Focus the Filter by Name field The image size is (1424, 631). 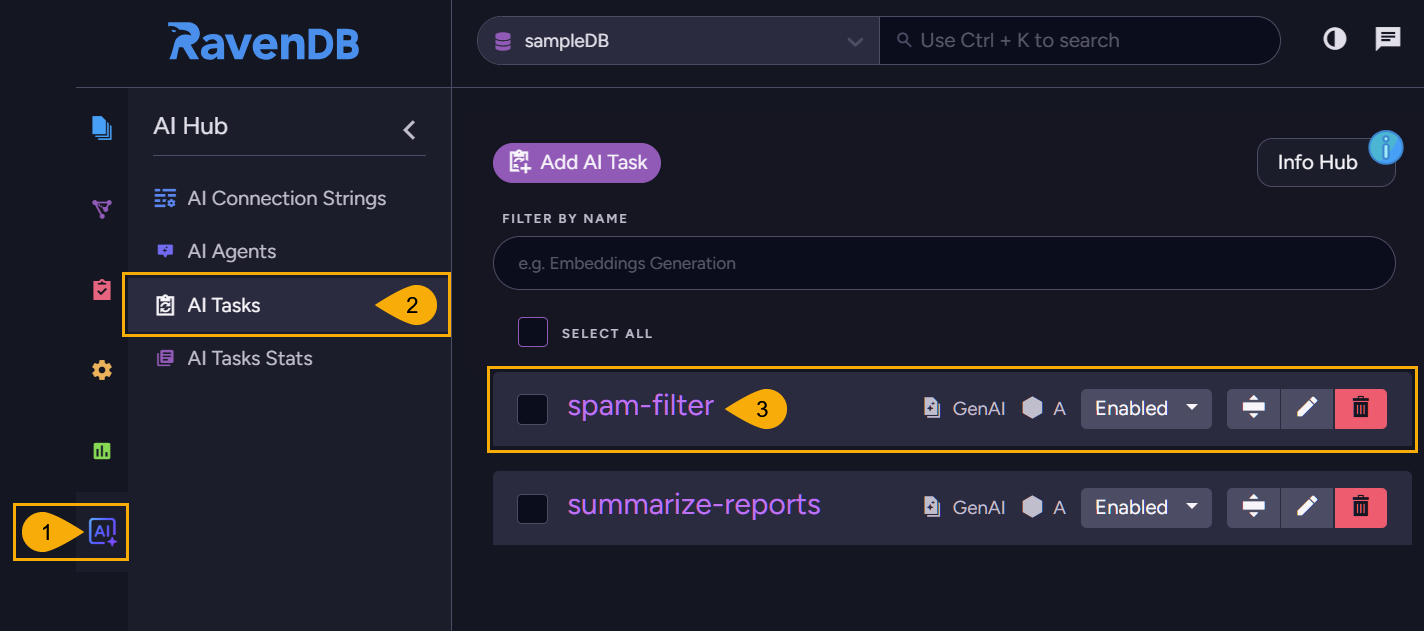943,264
